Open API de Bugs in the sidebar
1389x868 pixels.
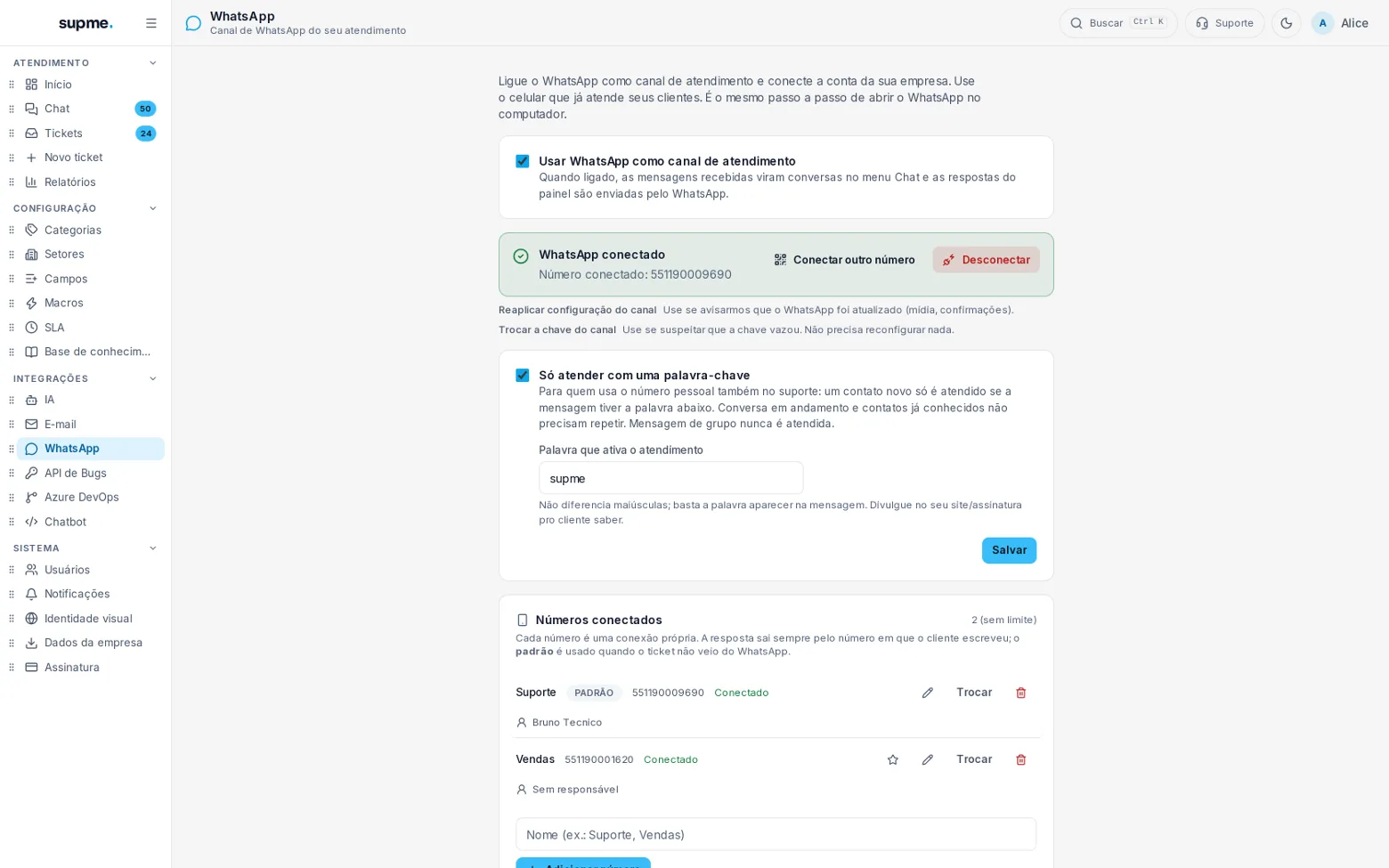[91, 473]
